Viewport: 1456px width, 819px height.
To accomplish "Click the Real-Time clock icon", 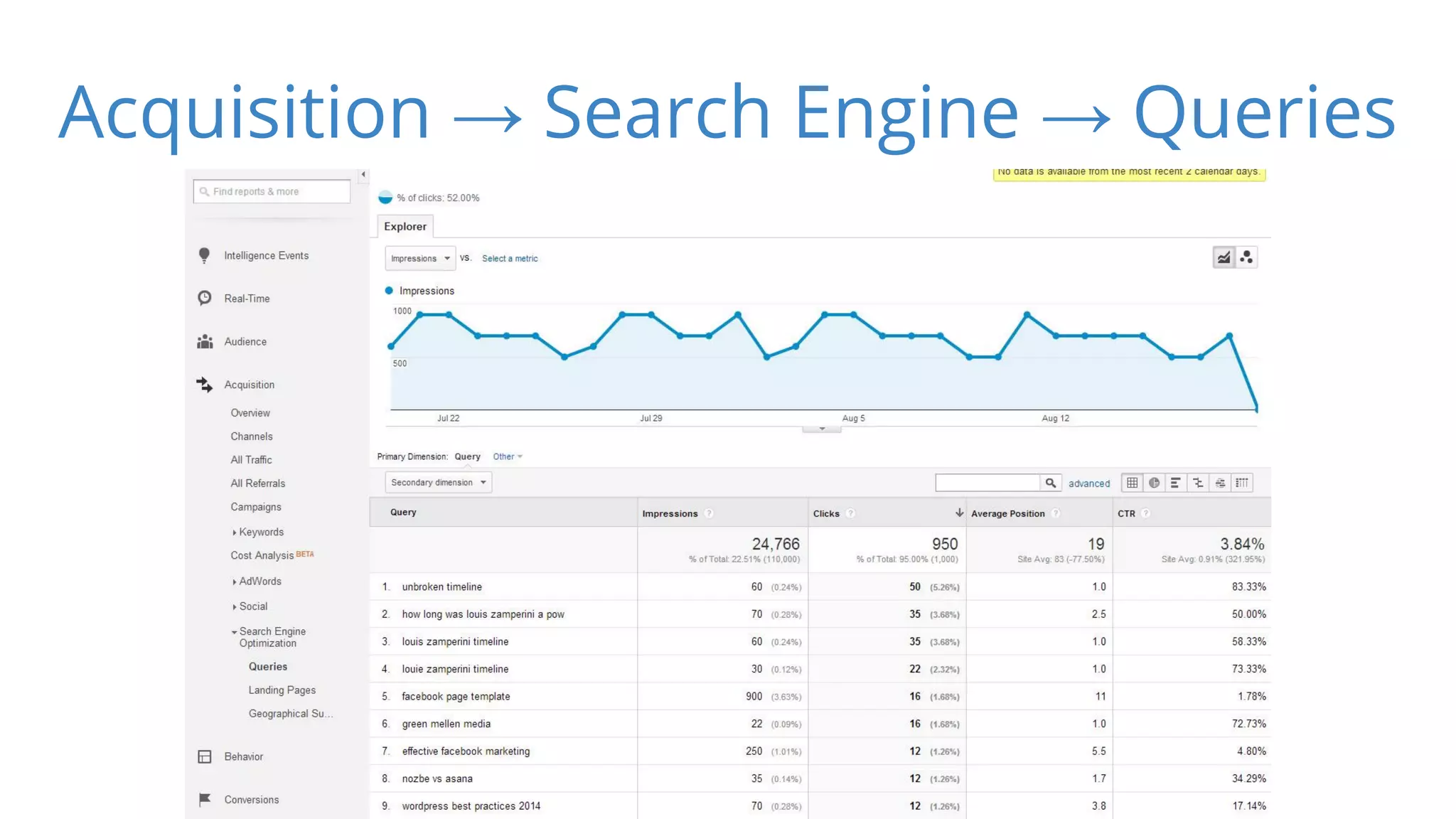I will pyautogui.click(x=205, y=298).
